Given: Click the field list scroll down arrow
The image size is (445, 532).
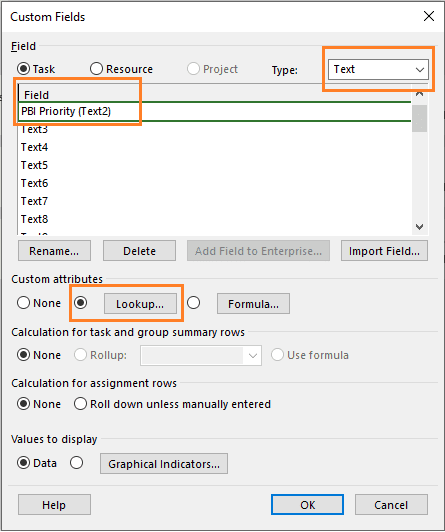Looking at the screenshot, I should coord(420,227).
